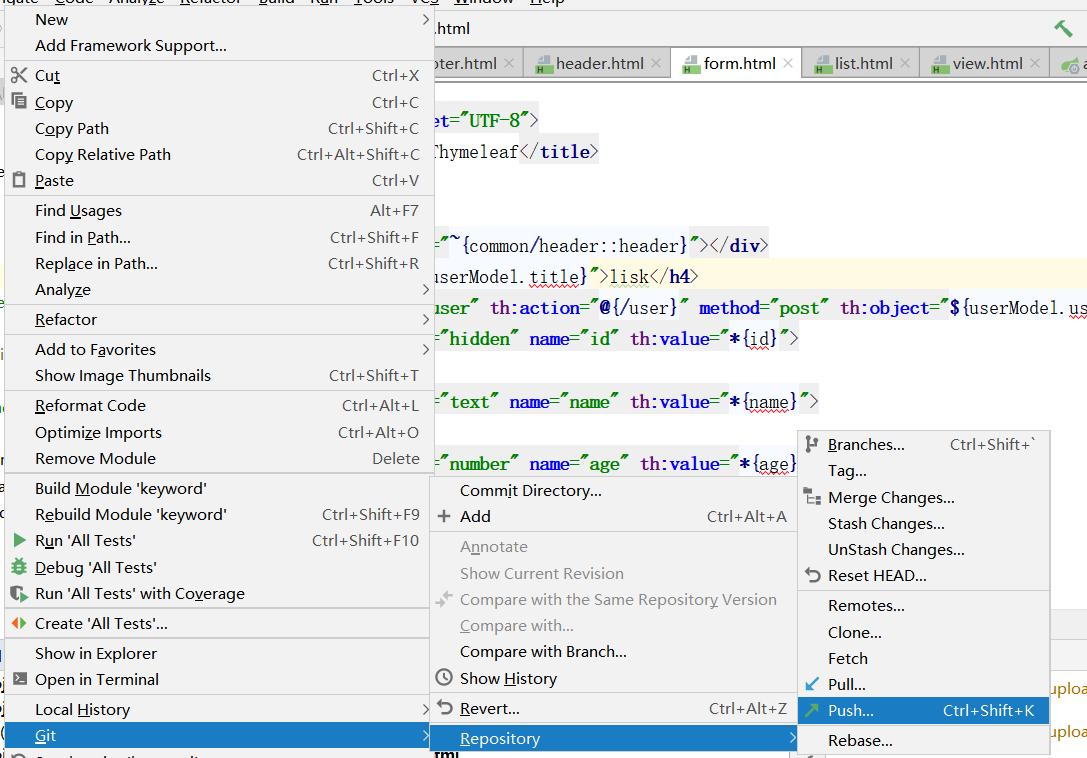1087x758 pixels.
Task: Select Remove Module
Action: (x=218, y=458)
